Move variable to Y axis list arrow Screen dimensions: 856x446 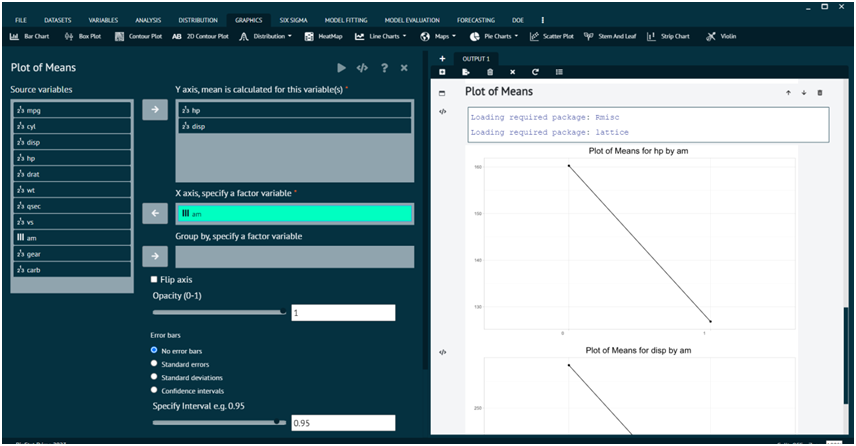pyautogui.click(x=155, y=110)
